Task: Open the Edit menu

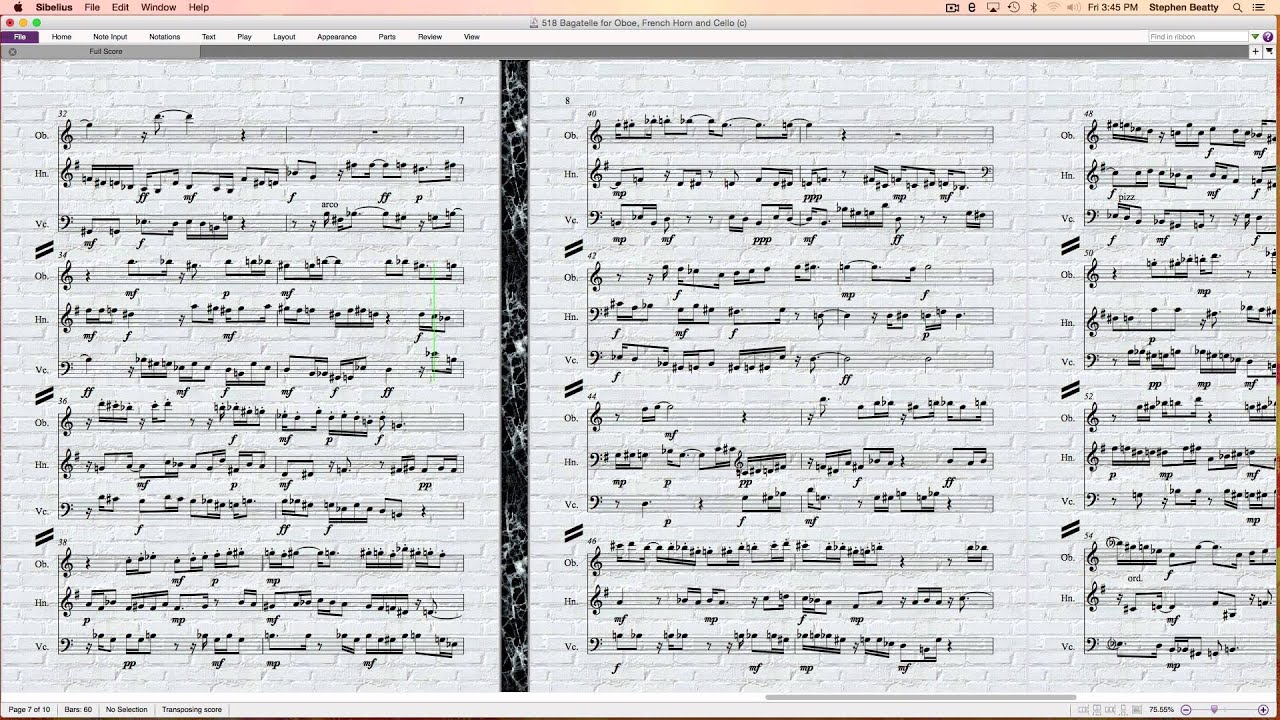Action: [x=120, y=7]
